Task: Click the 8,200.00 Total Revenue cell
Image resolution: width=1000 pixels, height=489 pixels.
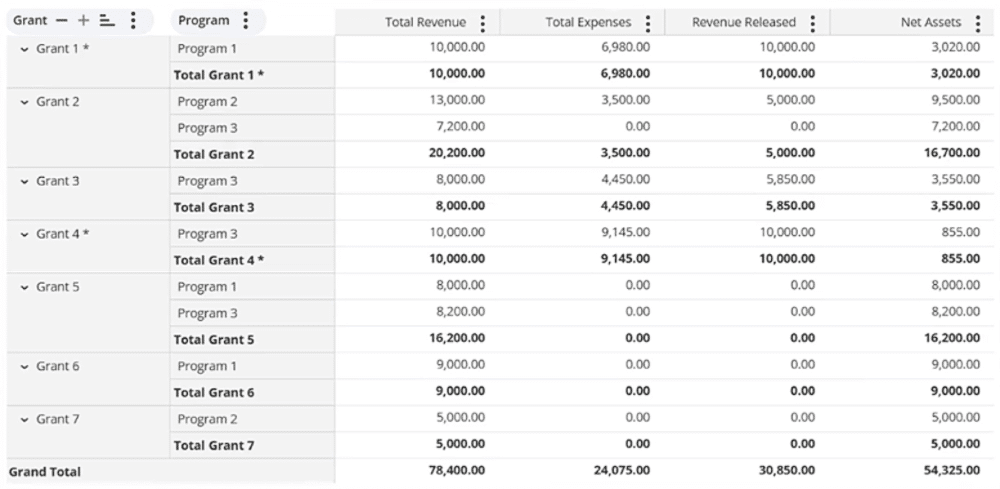Action: coord(460,312)
